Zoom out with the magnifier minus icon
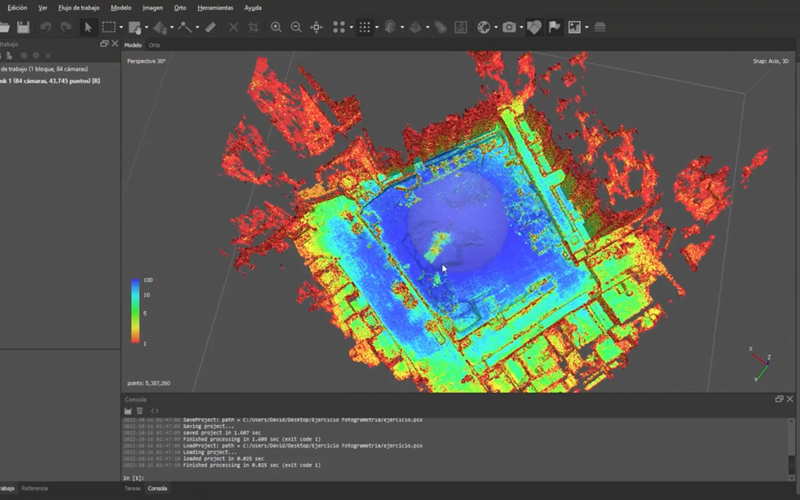The image size is (800, 500). pos(296,27)
